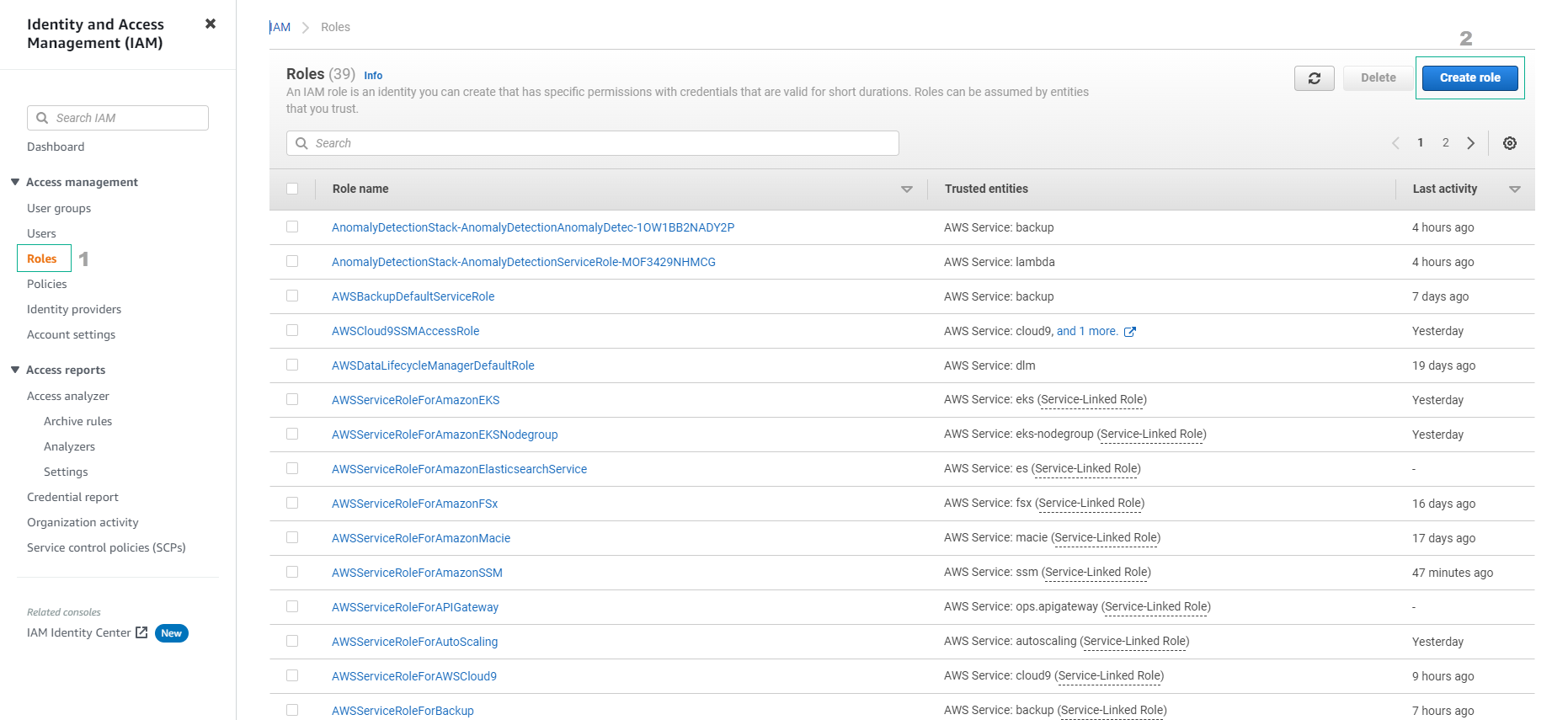Check AWSServiceRoleForAWSCloud9 checkbox
Image resolution: width=1568 pixels, height=720 pixels.
292,675
